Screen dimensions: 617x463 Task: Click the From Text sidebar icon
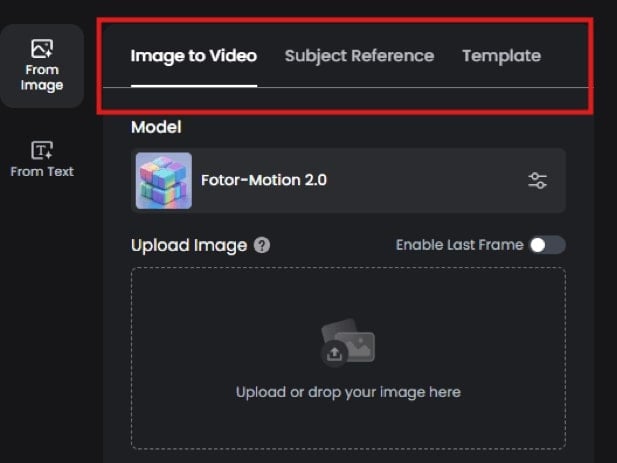pyautogui.click(x=42, y=150)
